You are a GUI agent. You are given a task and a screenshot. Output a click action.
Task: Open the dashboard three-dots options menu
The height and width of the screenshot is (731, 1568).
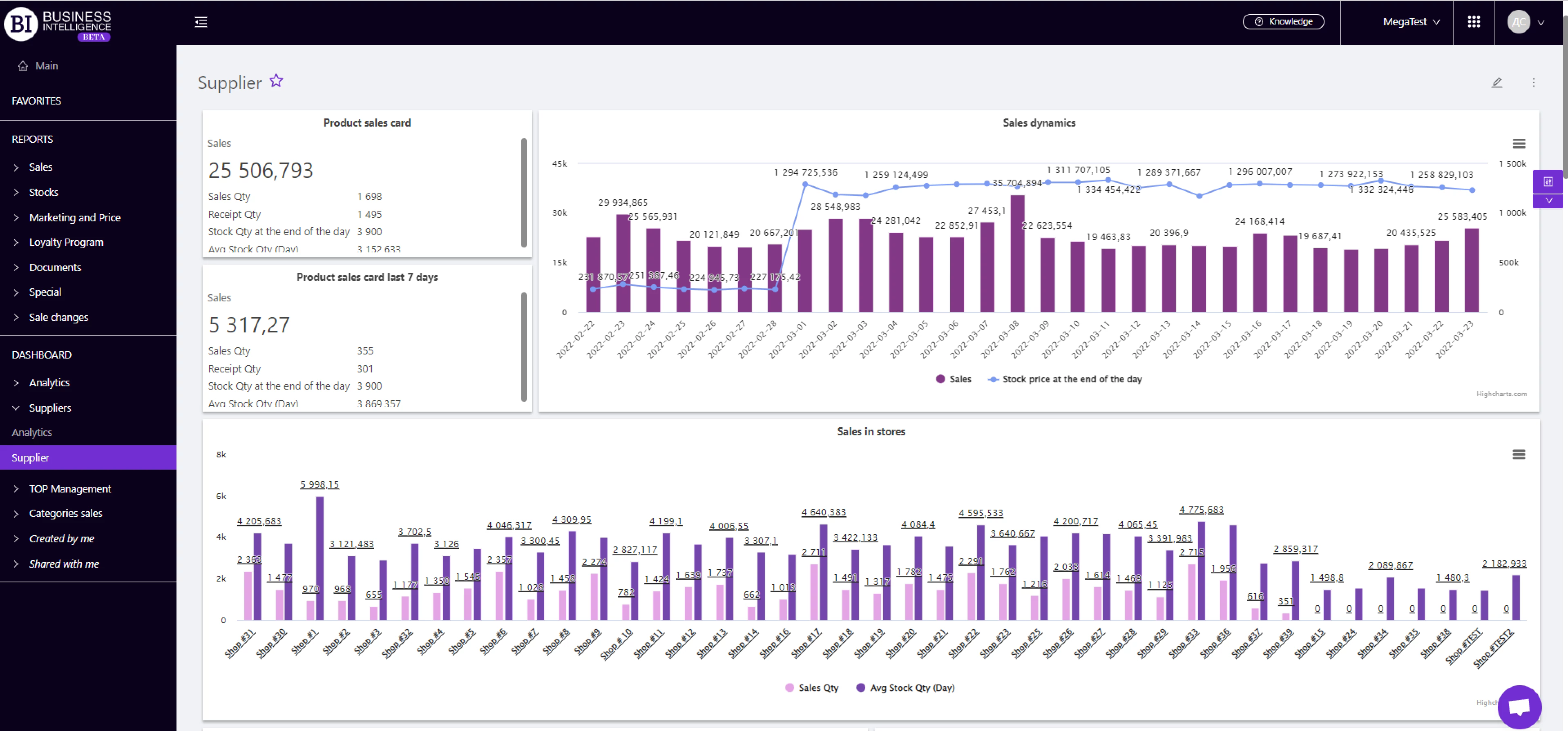(x=1533, y=82)
